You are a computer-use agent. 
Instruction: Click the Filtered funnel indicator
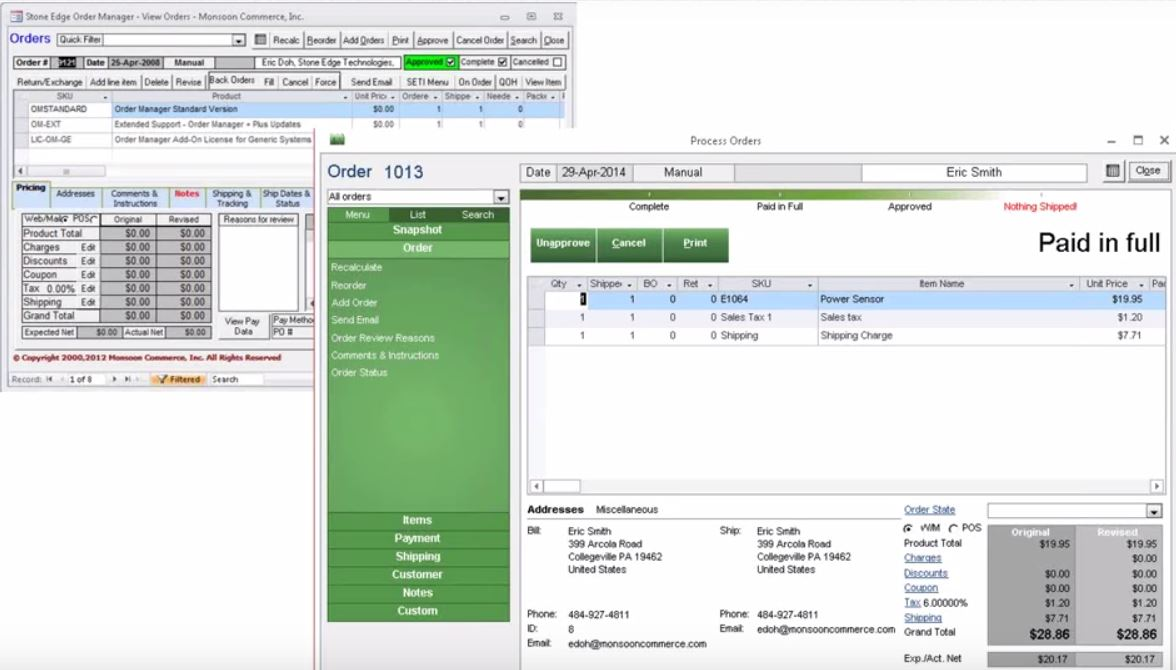click(x=177, y=379)
